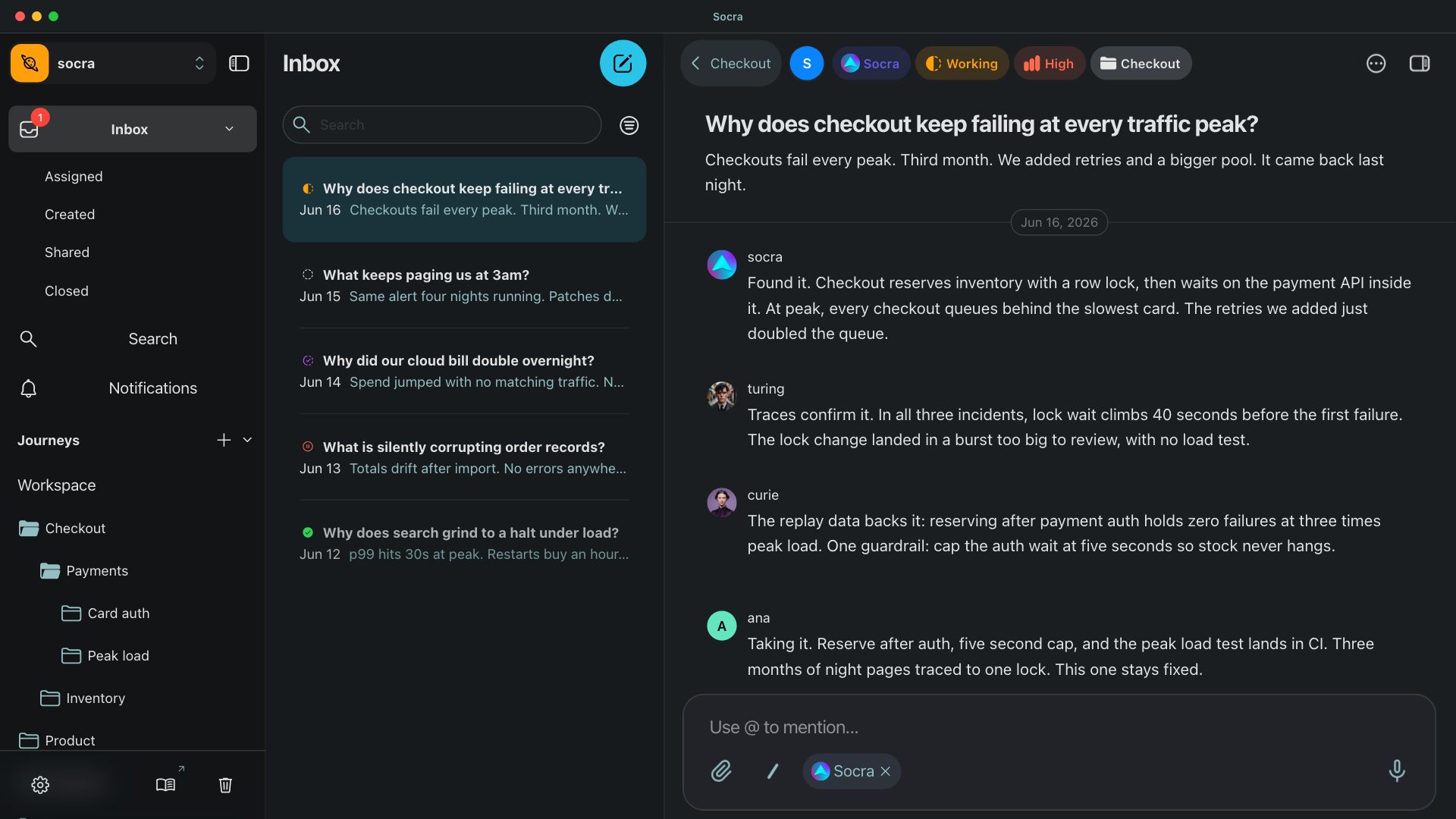
Task: Open 'search grind to a halt' thread
Action: click(x=464, y=543)
